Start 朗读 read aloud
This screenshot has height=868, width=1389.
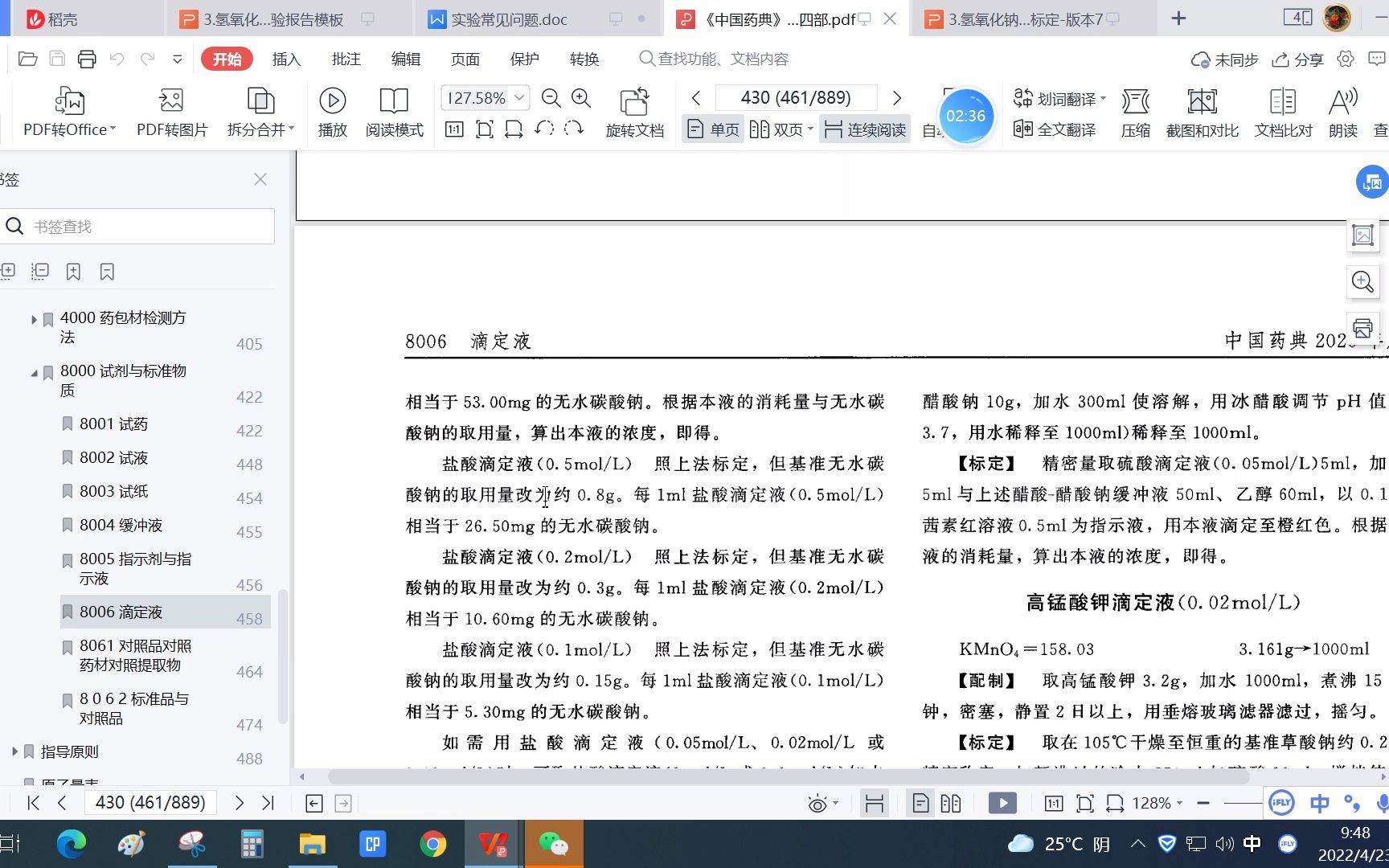coord(1342,113)
